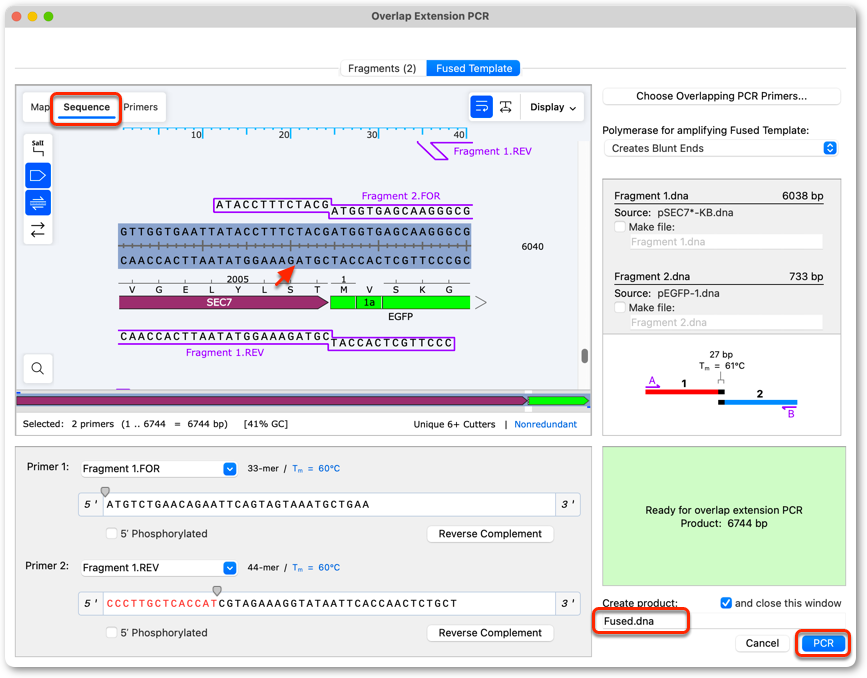867x678 pixels.
Task: Click Choose Overlapping PCR Primers button
Action: 721,96
